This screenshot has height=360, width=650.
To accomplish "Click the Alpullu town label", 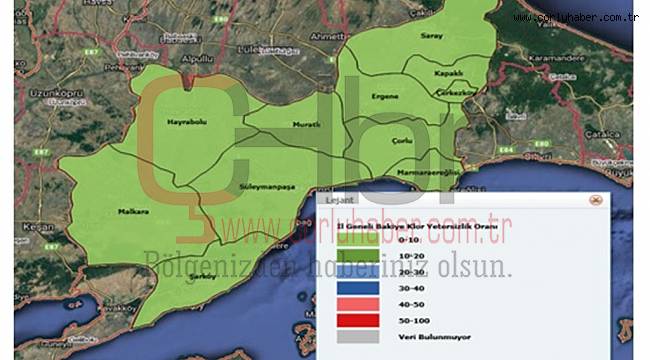I will [197, 59].
